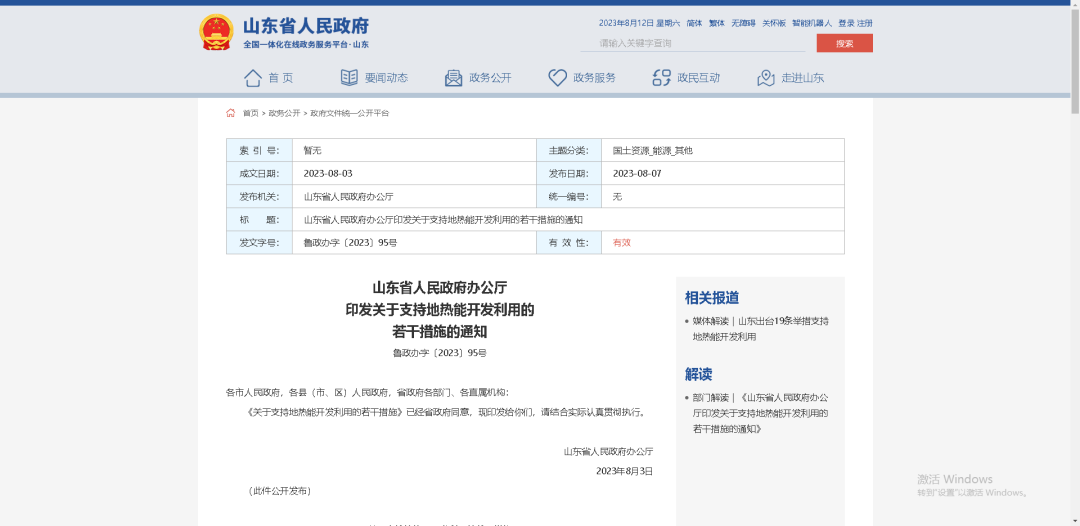Viewport: 1080px width, 526px height.
Task: Click the national emblem logo in header
Action: [215, 32]
